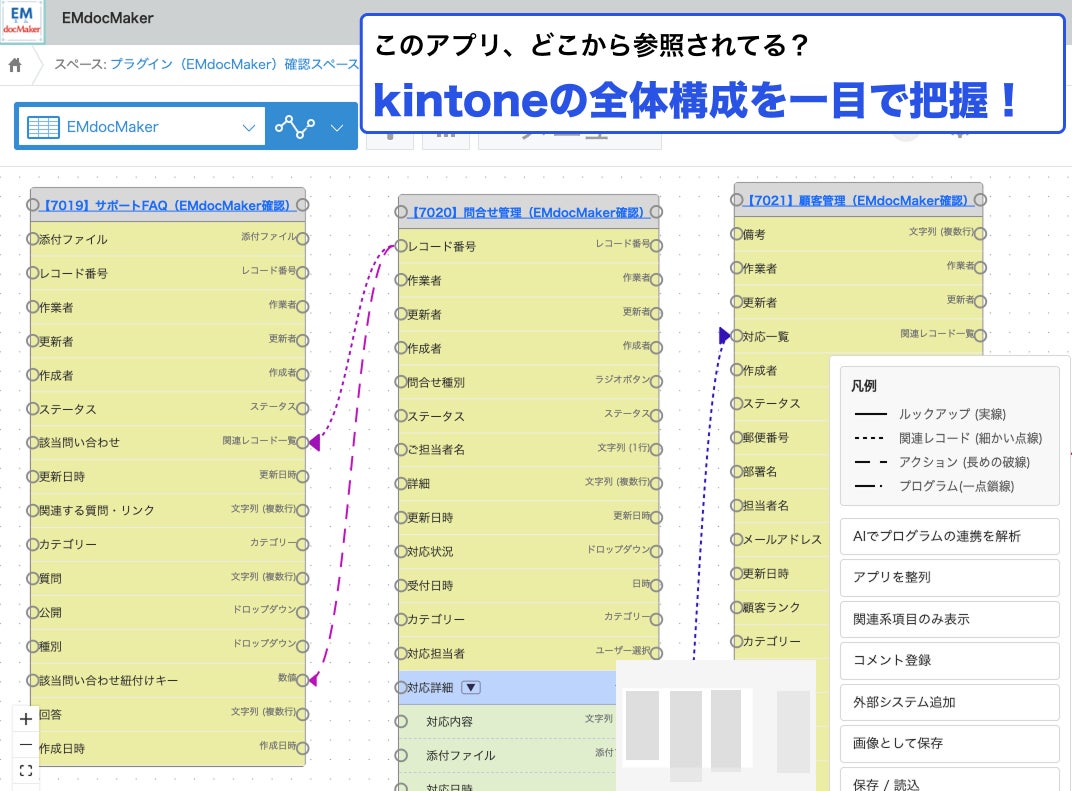Viewport: 1072px width, 791px height.
Task: Click left port circle of レコード番号 in 7020
Action: pyautogui.click(x=402, y=246)
